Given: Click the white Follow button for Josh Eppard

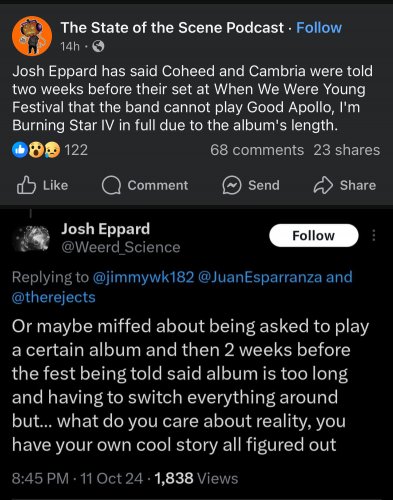Looking at the screenshot, I should (314, 236).
